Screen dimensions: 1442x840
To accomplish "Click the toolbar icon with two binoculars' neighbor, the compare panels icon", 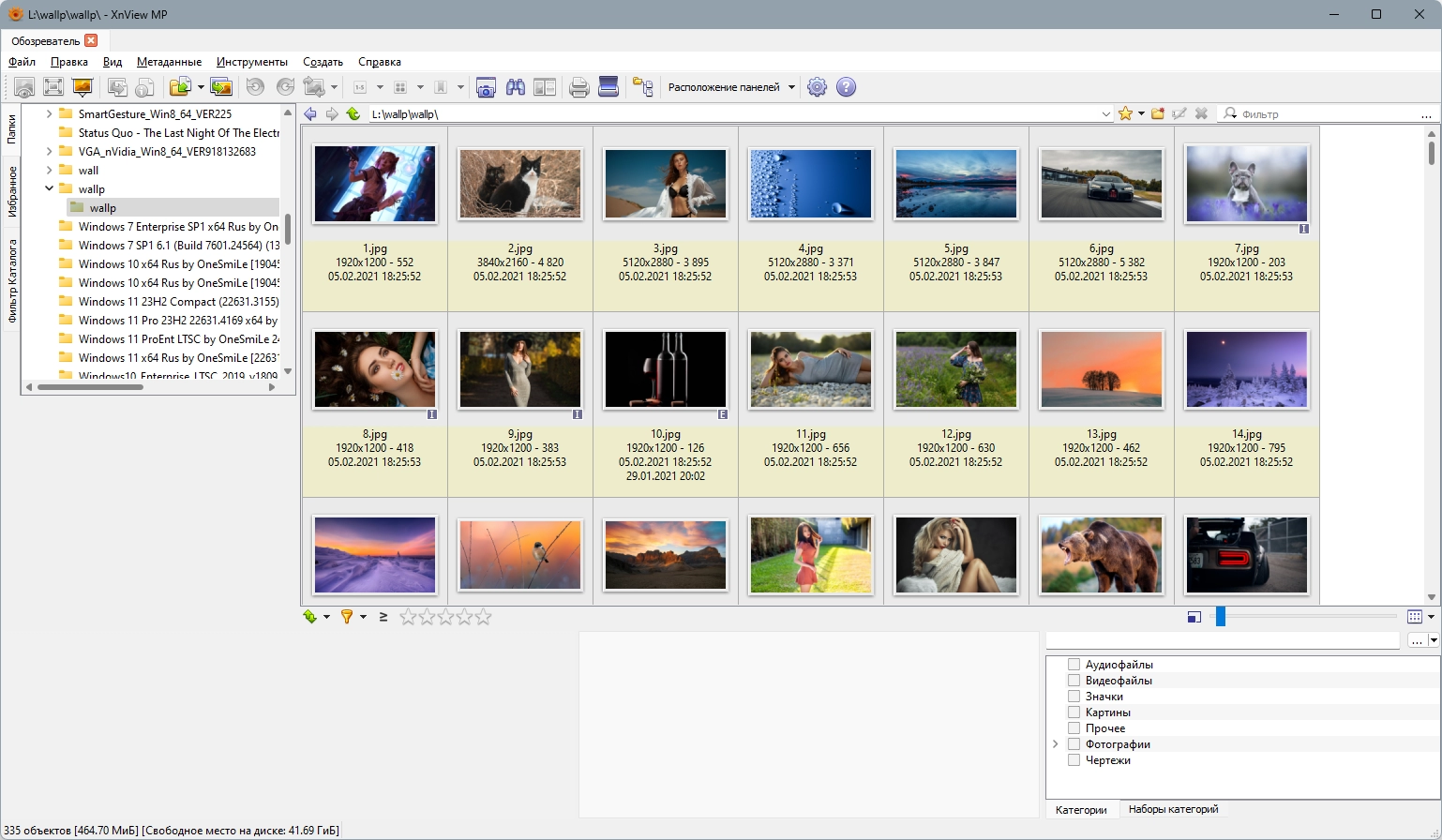I will pyautogui.click(x=545, y=87).
